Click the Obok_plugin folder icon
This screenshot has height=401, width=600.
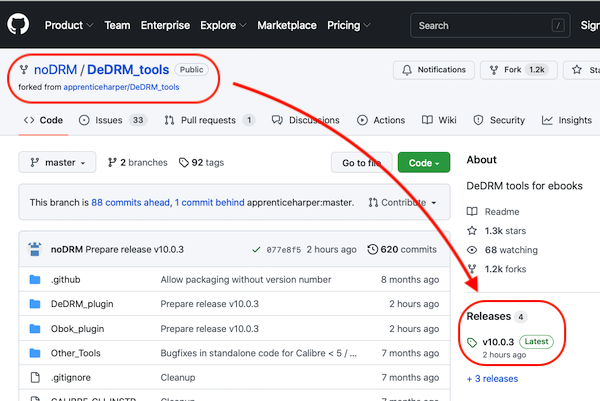[35, 329]
